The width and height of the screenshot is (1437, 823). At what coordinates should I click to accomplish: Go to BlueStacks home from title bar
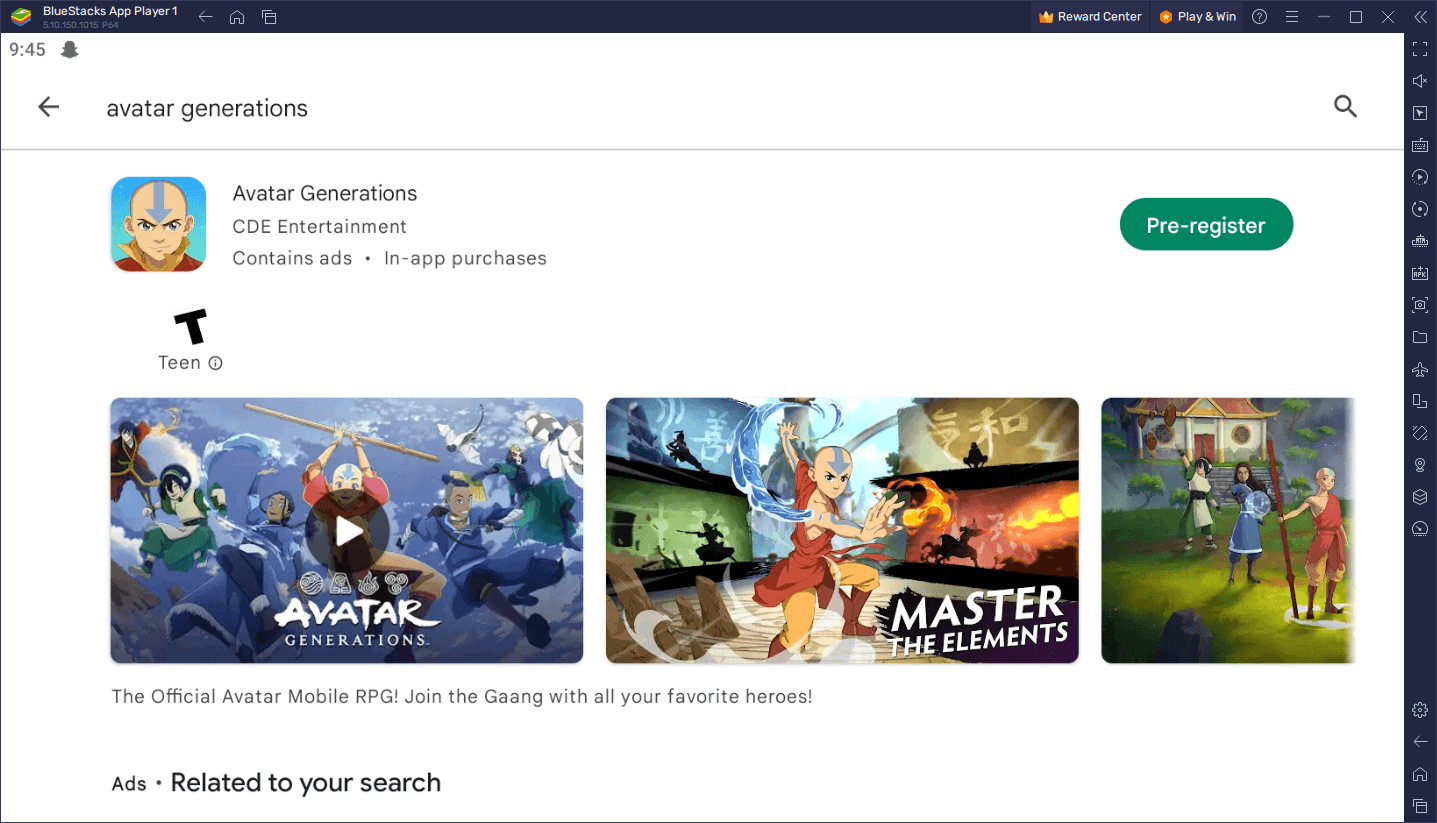(237, 17)
